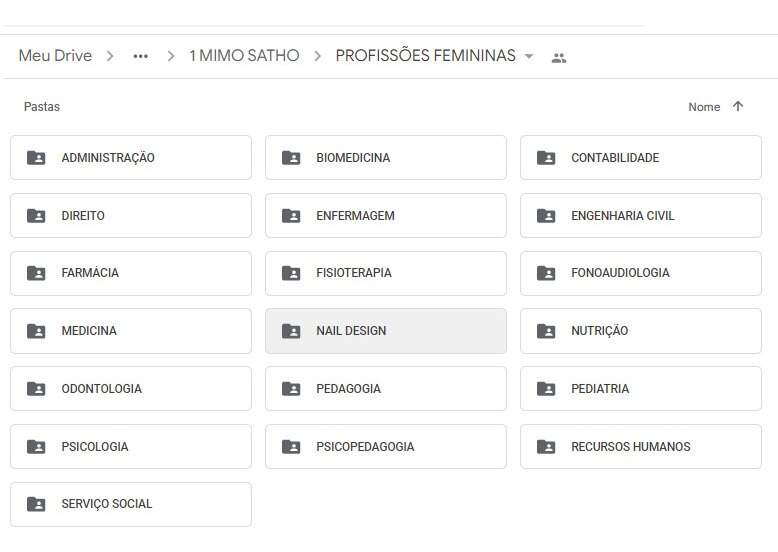Go to Meu Drive in breadcrumb
The height and width of the screenshot is (552, 778).
(x=55, y=56)
